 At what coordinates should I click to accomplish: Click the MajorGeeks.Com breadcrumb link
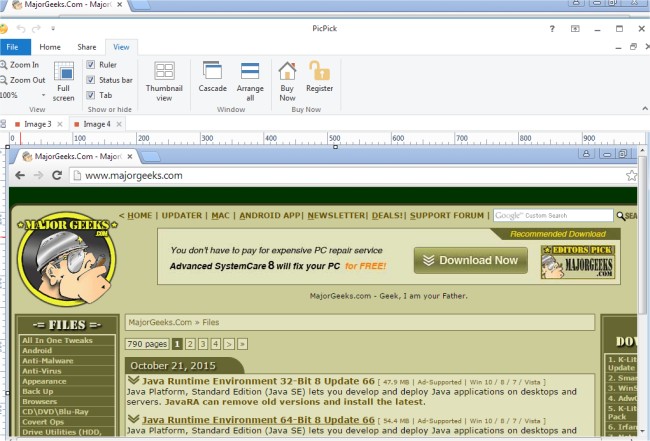(160, 322)
